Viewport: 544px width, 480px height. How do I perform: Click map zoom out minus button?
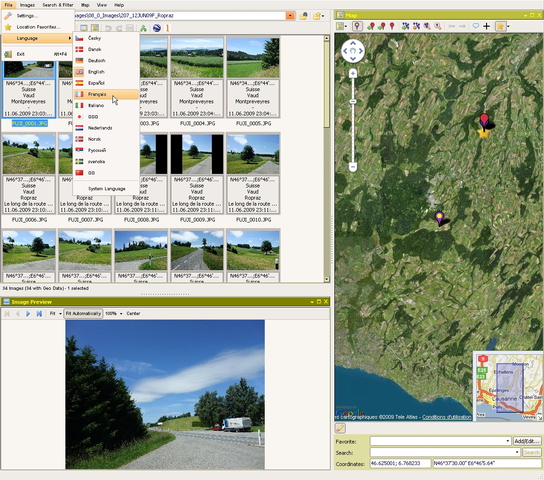(353, 167)
